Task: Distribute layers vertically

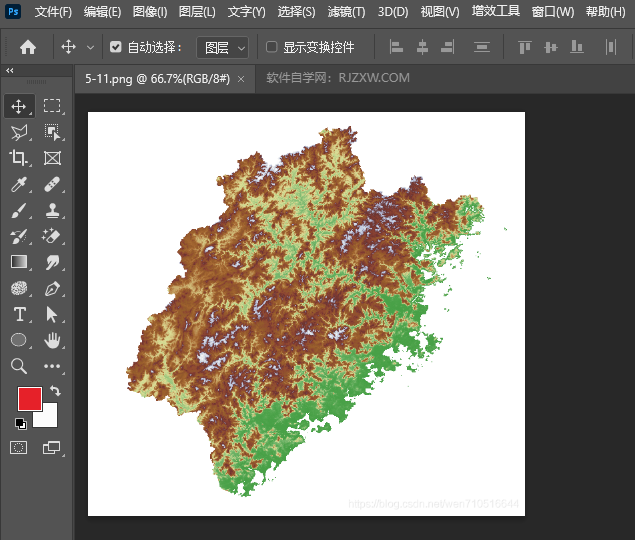Action: coord(482,47)
